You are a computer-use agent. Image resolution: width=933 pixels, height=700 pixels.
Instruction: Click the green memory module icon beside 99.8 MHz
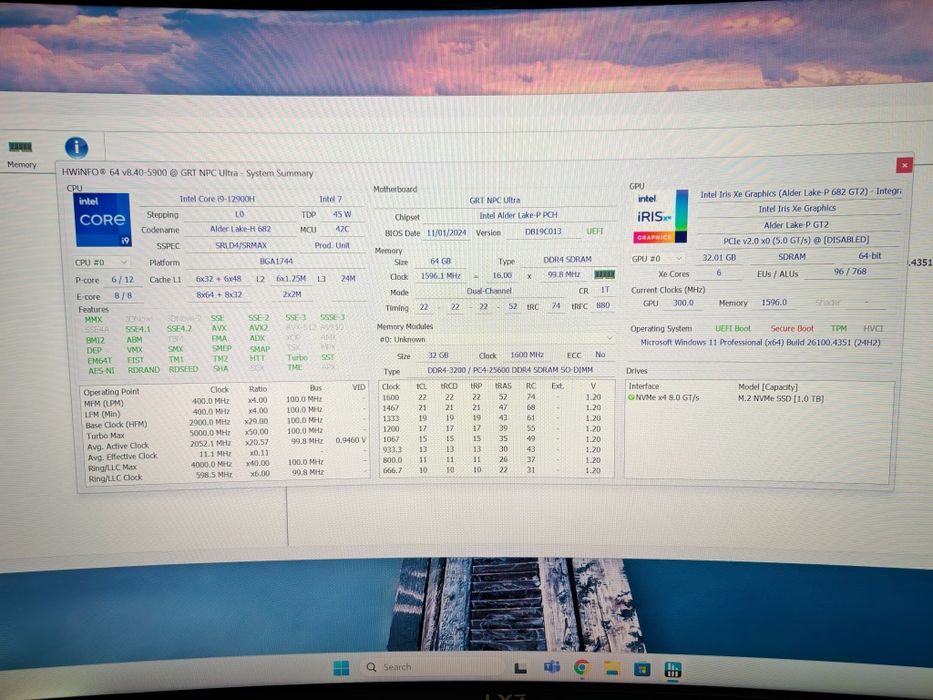604,274
